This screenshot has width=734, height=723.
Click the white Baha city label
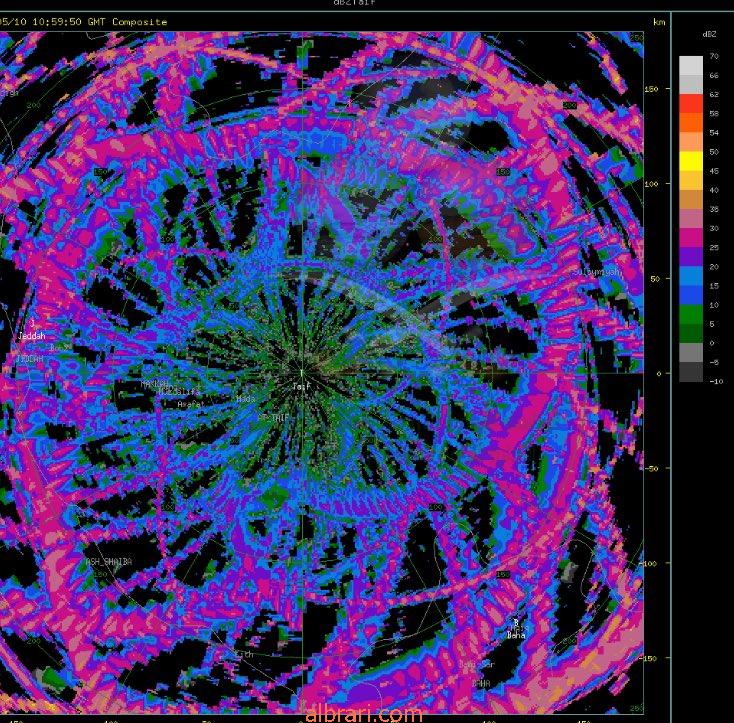click(x=516, y=635)
